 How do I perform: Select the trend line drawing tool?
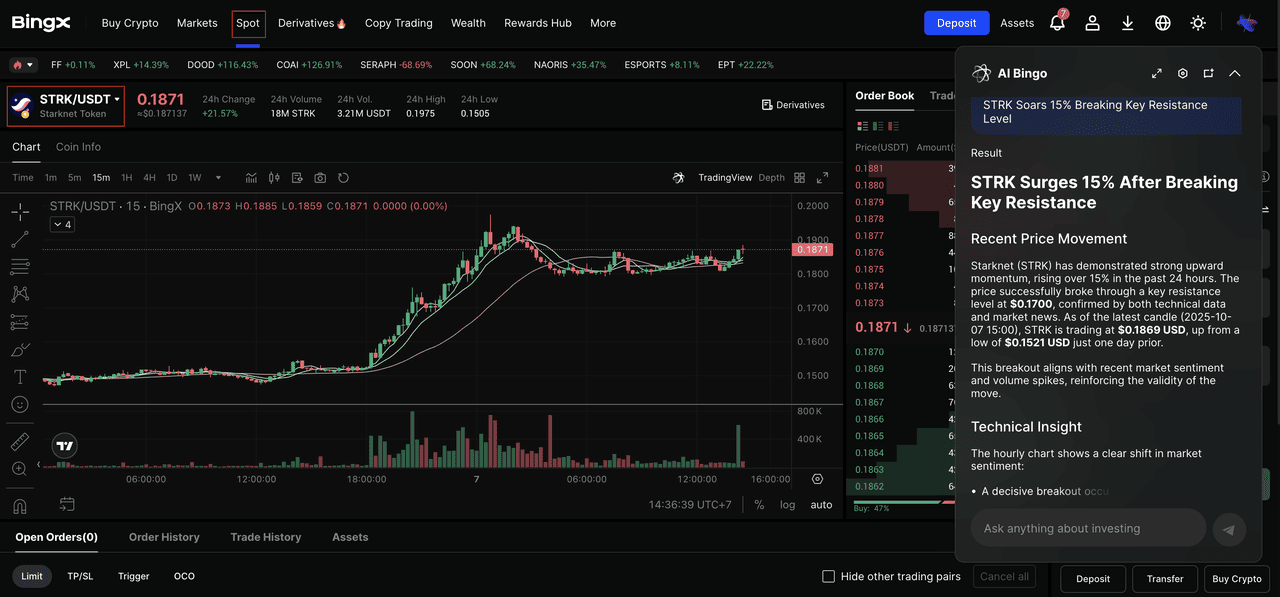pos(19,239)
